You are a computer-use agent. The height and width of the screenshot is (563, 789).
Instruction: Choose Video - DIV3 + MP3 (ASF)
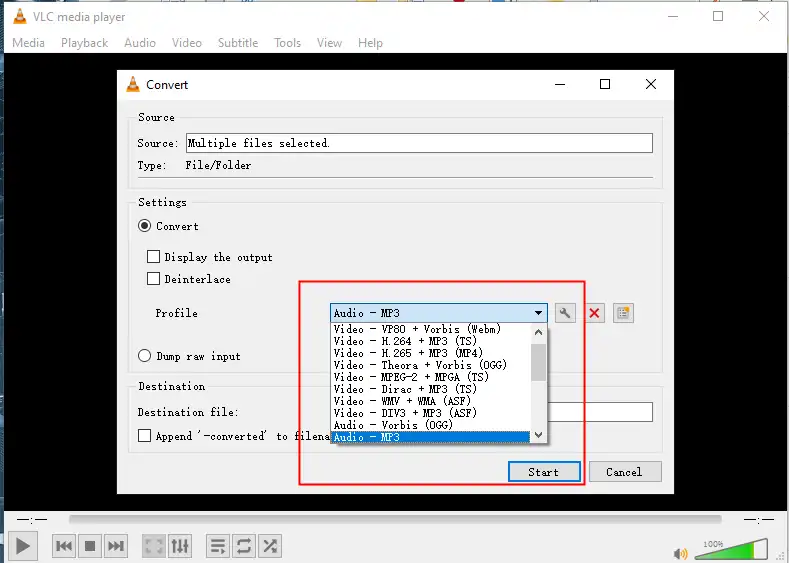pyautogui.click(x=430, y=414)
